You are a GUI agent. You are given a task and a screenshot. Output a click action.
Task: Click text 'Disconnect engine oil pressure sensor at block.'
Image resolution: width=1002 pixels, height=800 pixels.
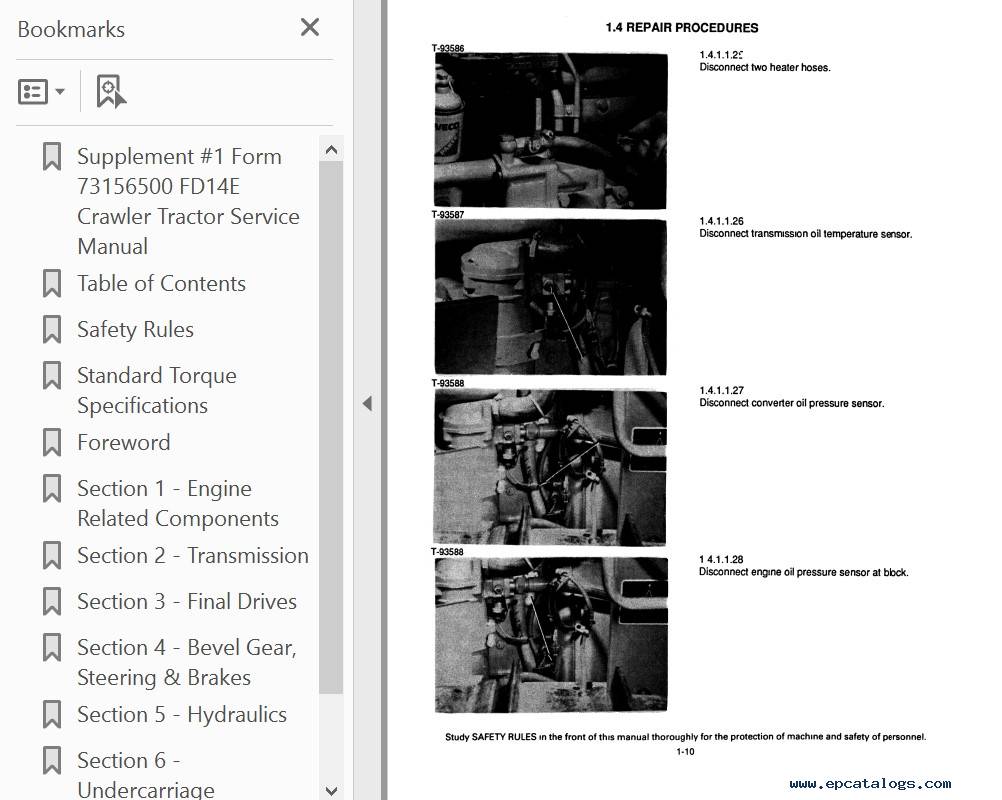803,572
